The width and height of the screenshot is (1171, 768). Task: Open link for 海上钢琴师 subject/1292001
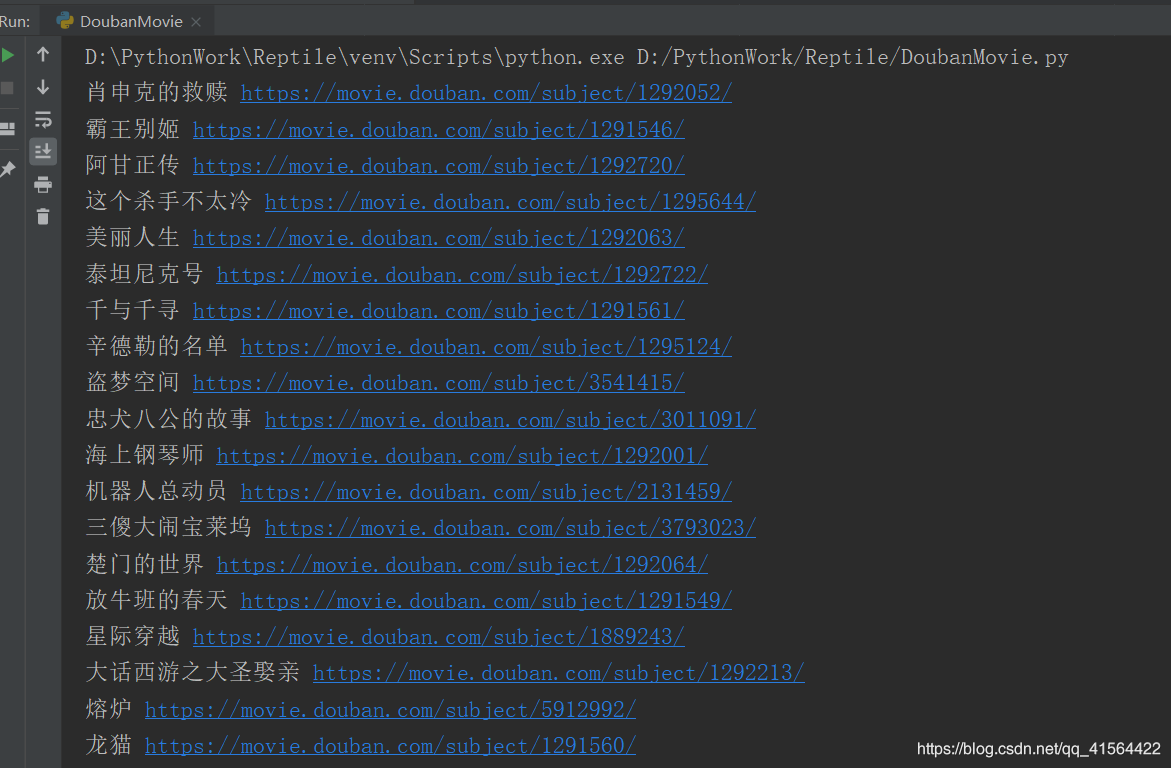pos(462,456)
